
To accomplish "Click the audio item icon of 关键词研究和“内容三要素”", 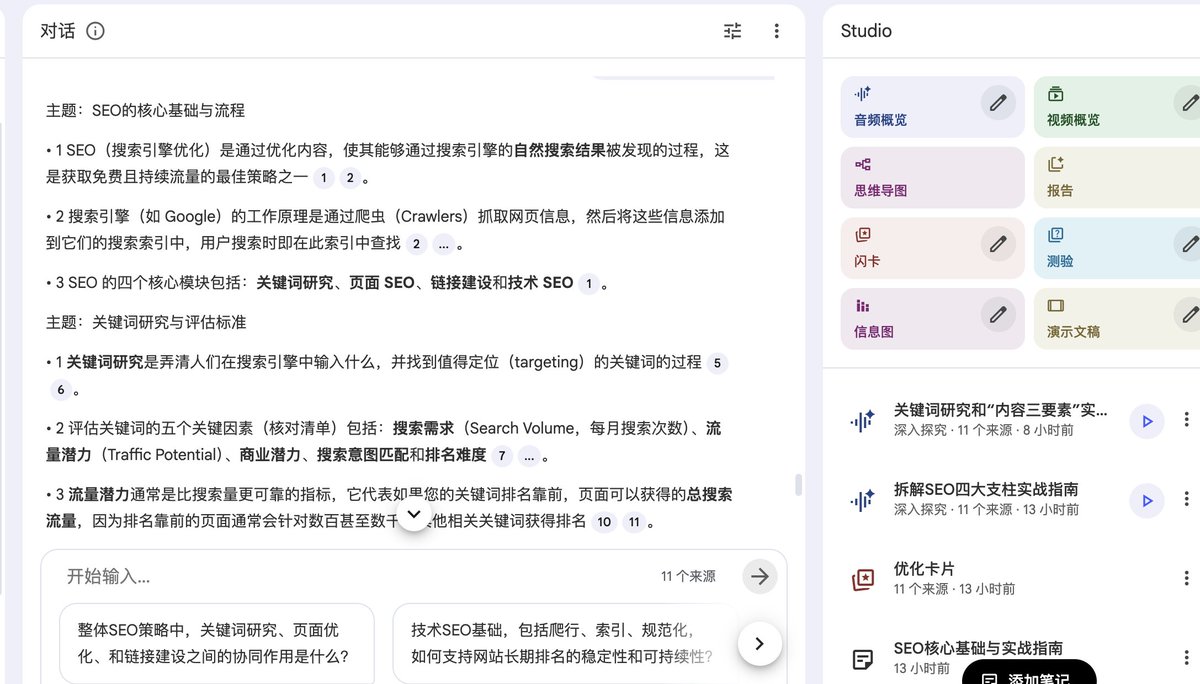I will (862, 421).
